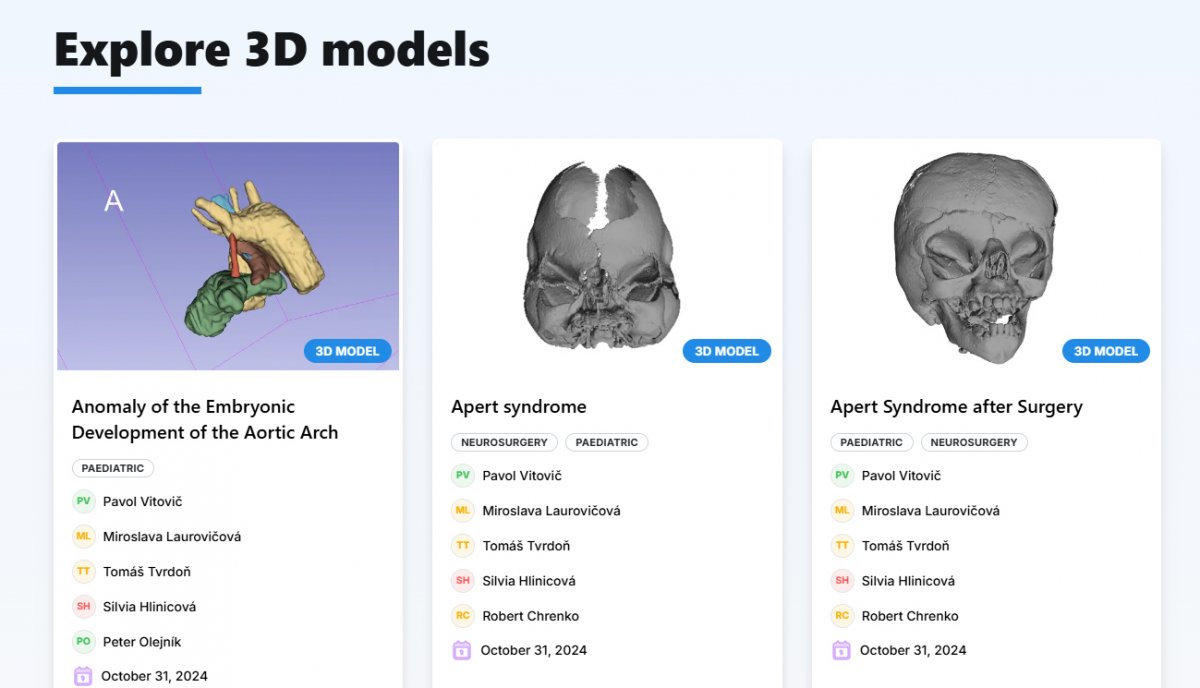This screenshot has width=1200, height=688.
Task: Click 3D MODEL badge on Apert syndrome image
Action: [727, 351]
